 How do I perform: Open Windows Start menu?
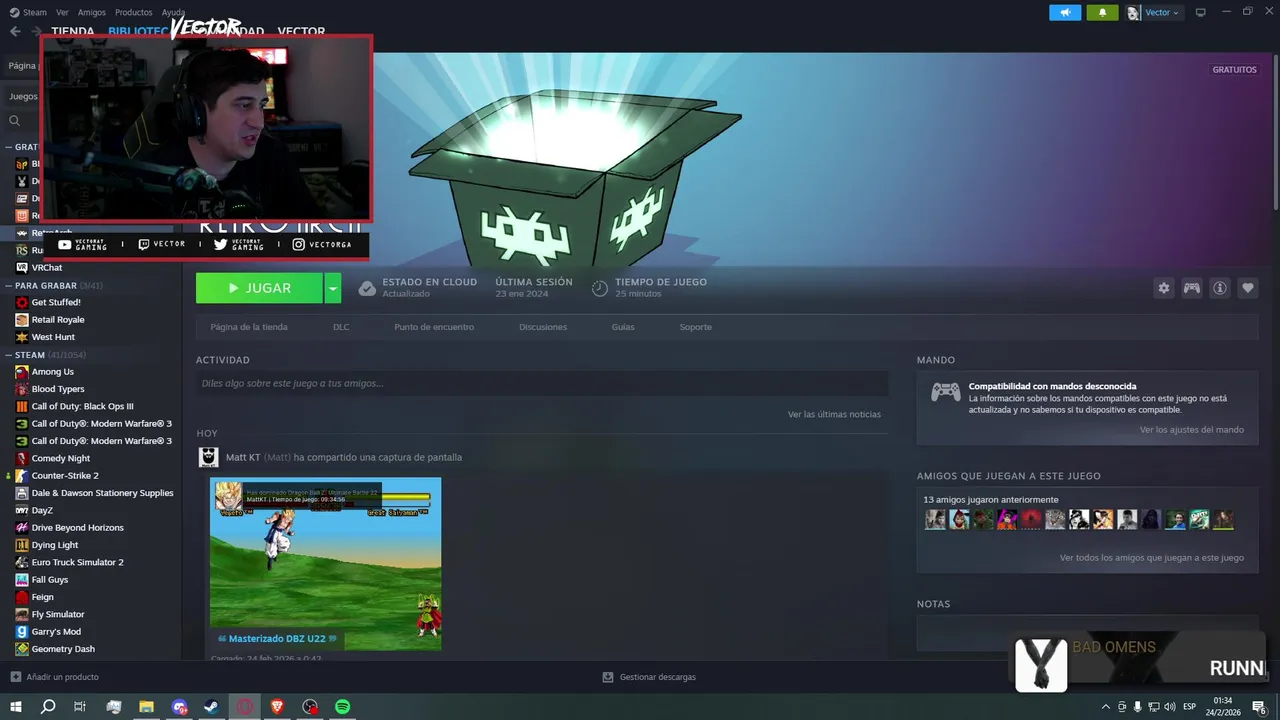click(16, 706)
